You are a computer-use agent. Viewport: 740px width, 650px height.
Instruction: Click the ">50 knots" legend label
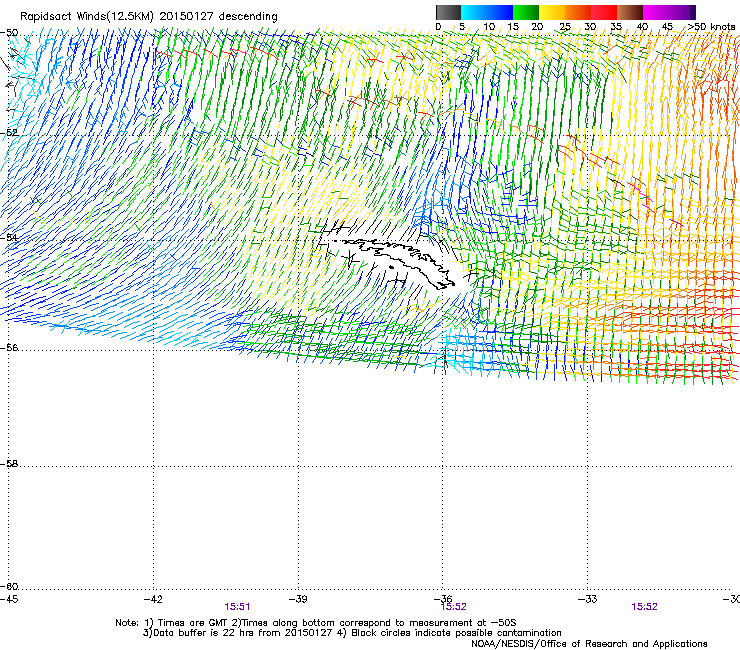711,27
